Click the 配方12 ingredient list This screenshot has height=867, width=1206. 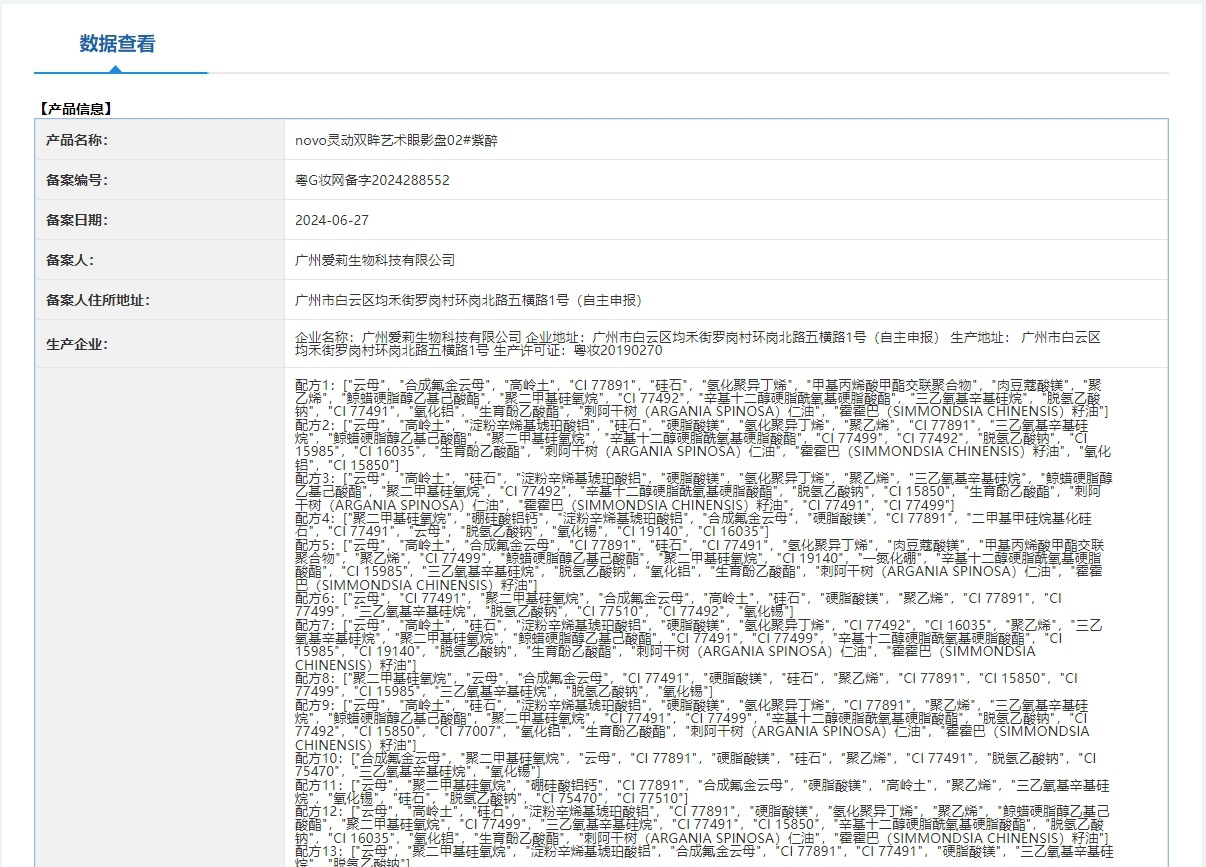(x=702, y=825)
